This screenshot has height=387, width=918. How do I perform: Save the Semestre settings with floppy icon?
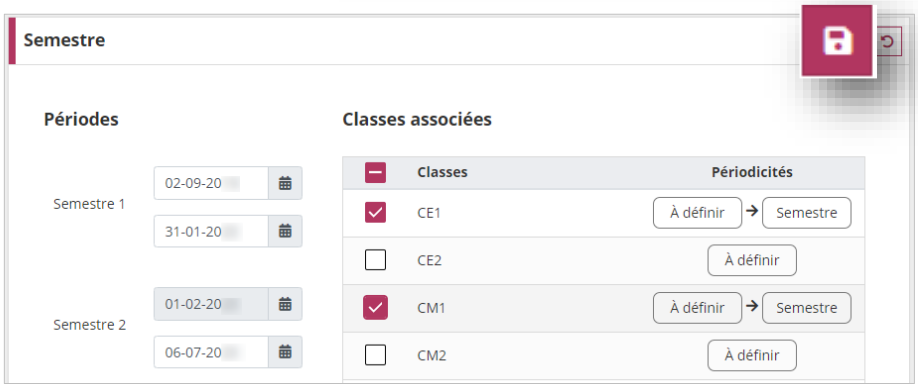click(837, 41)
